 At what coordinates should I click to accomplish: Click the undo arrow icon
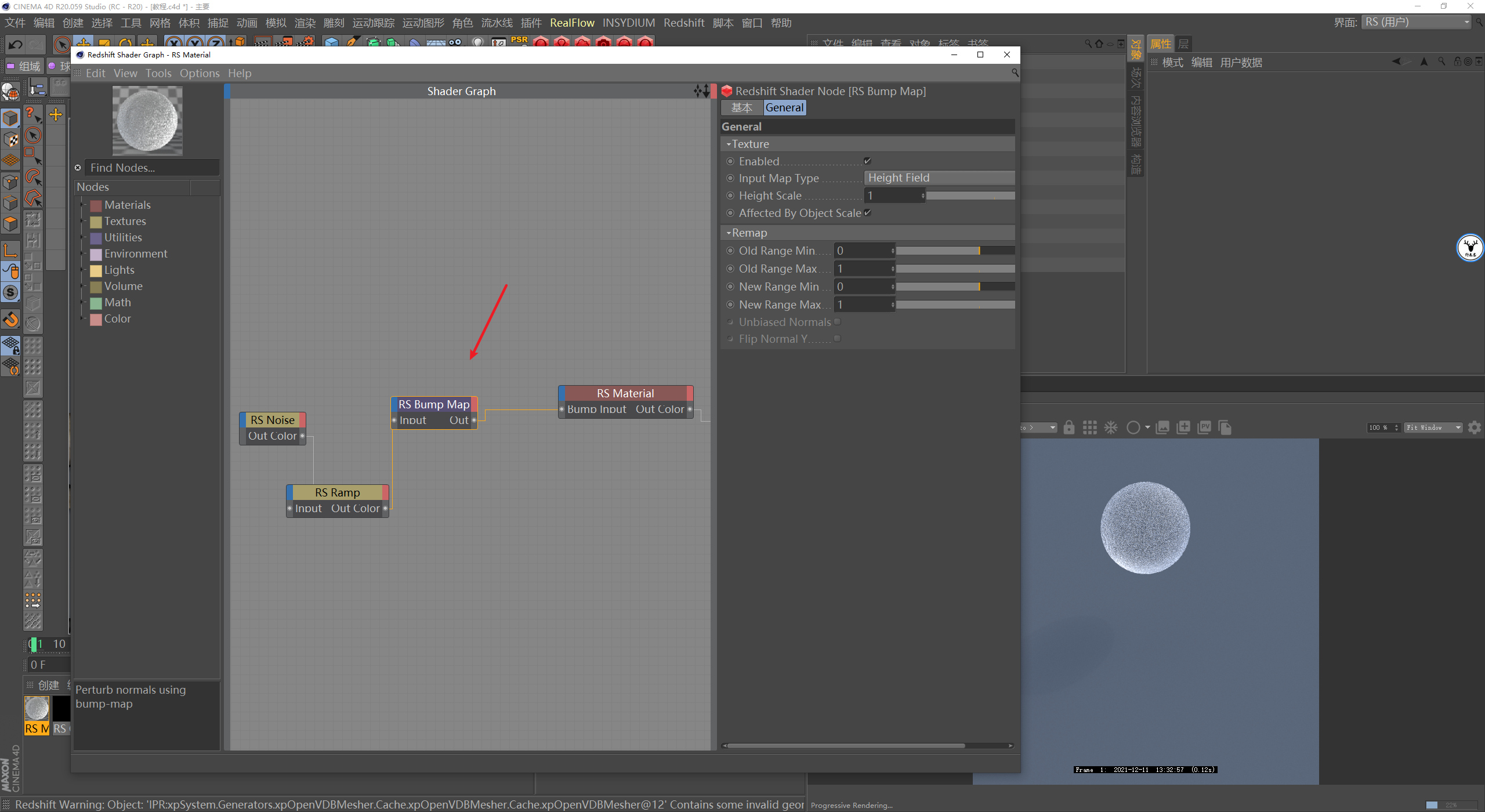pos(16,44)
